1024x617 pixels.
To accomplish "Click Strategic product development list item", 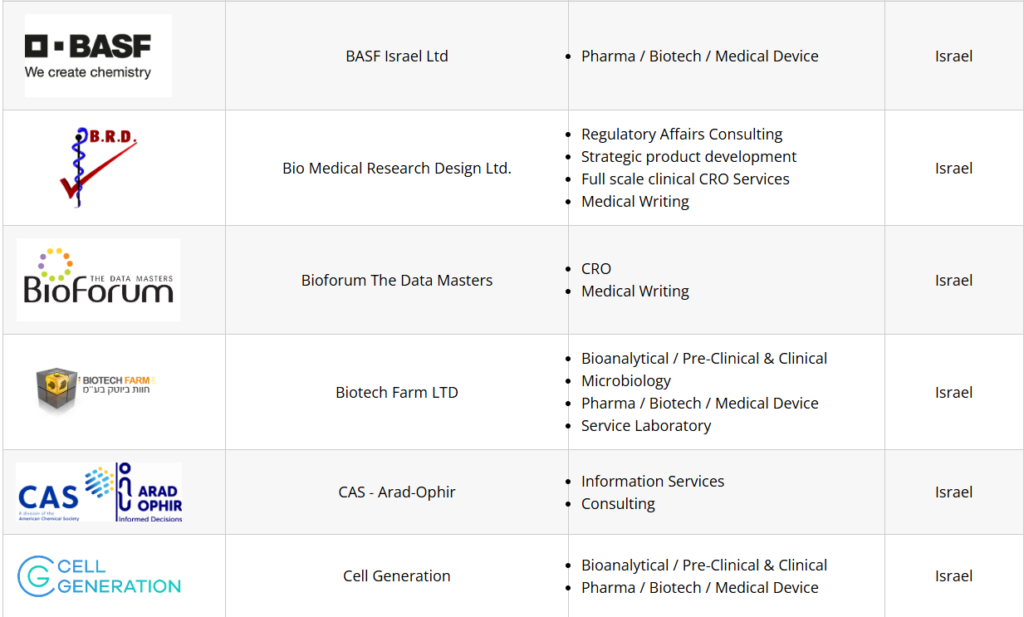I will click(688, 157).
